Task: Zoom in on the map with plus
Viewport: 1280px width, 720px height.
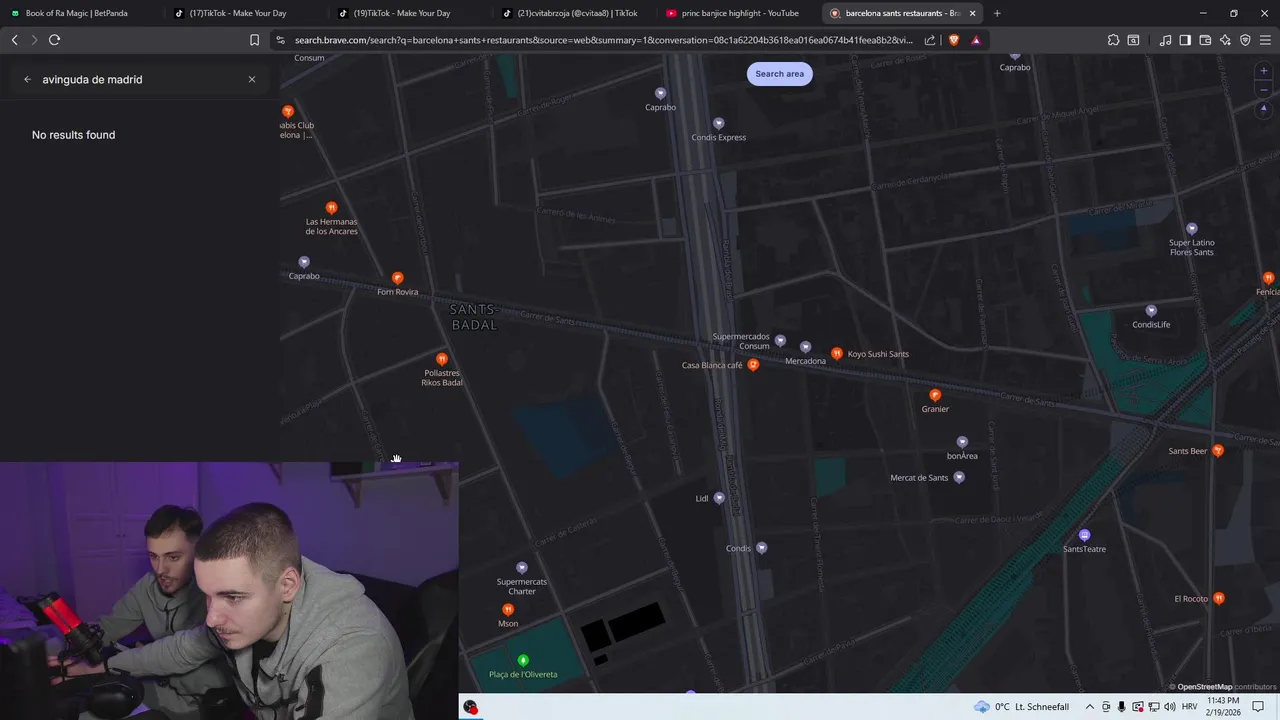Action: point(1264,71)
